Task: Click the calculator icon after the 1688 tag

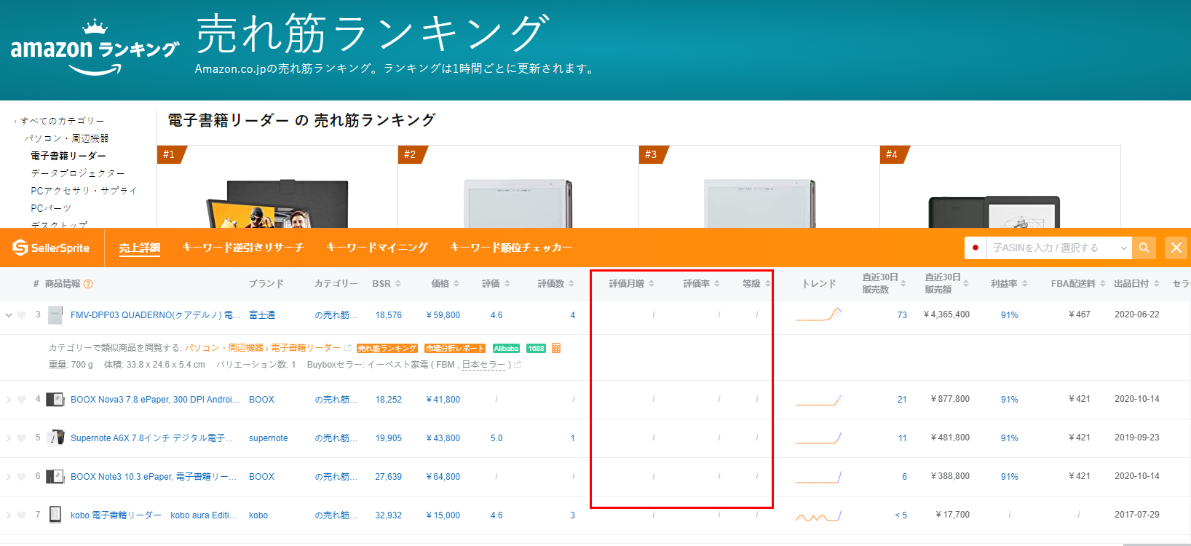Action: point(556,348)
